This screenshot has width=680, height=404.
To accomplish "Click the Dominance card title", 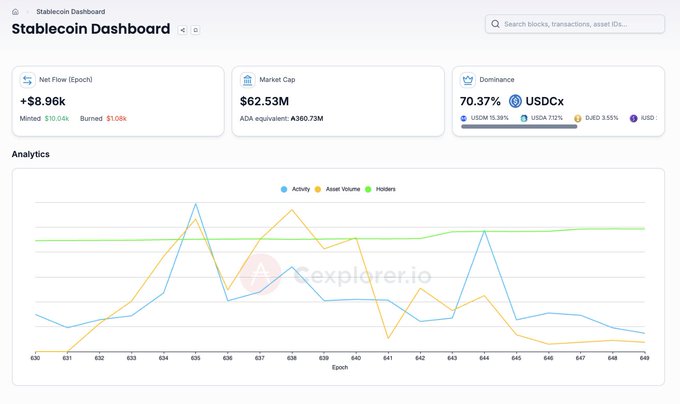I will (497, 80).
